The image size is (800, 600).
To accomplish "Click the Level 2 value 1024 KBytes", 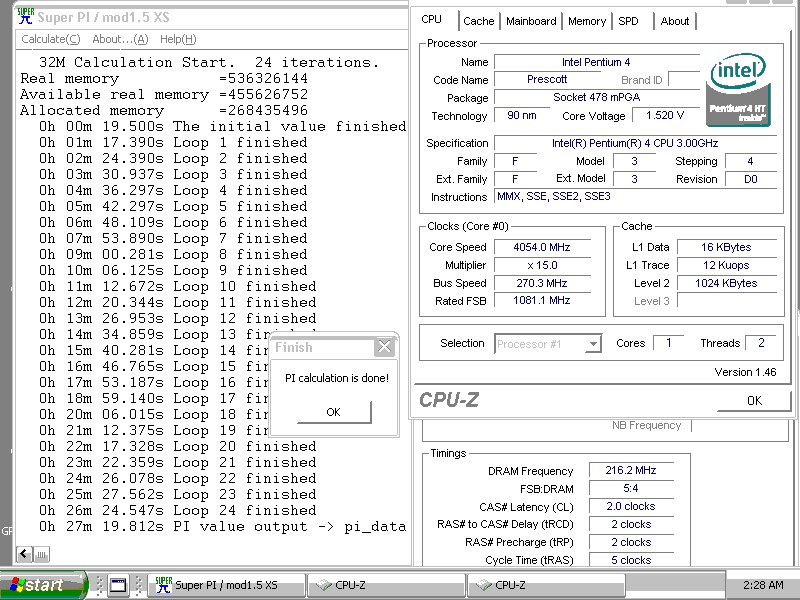I will click(727, 283).
